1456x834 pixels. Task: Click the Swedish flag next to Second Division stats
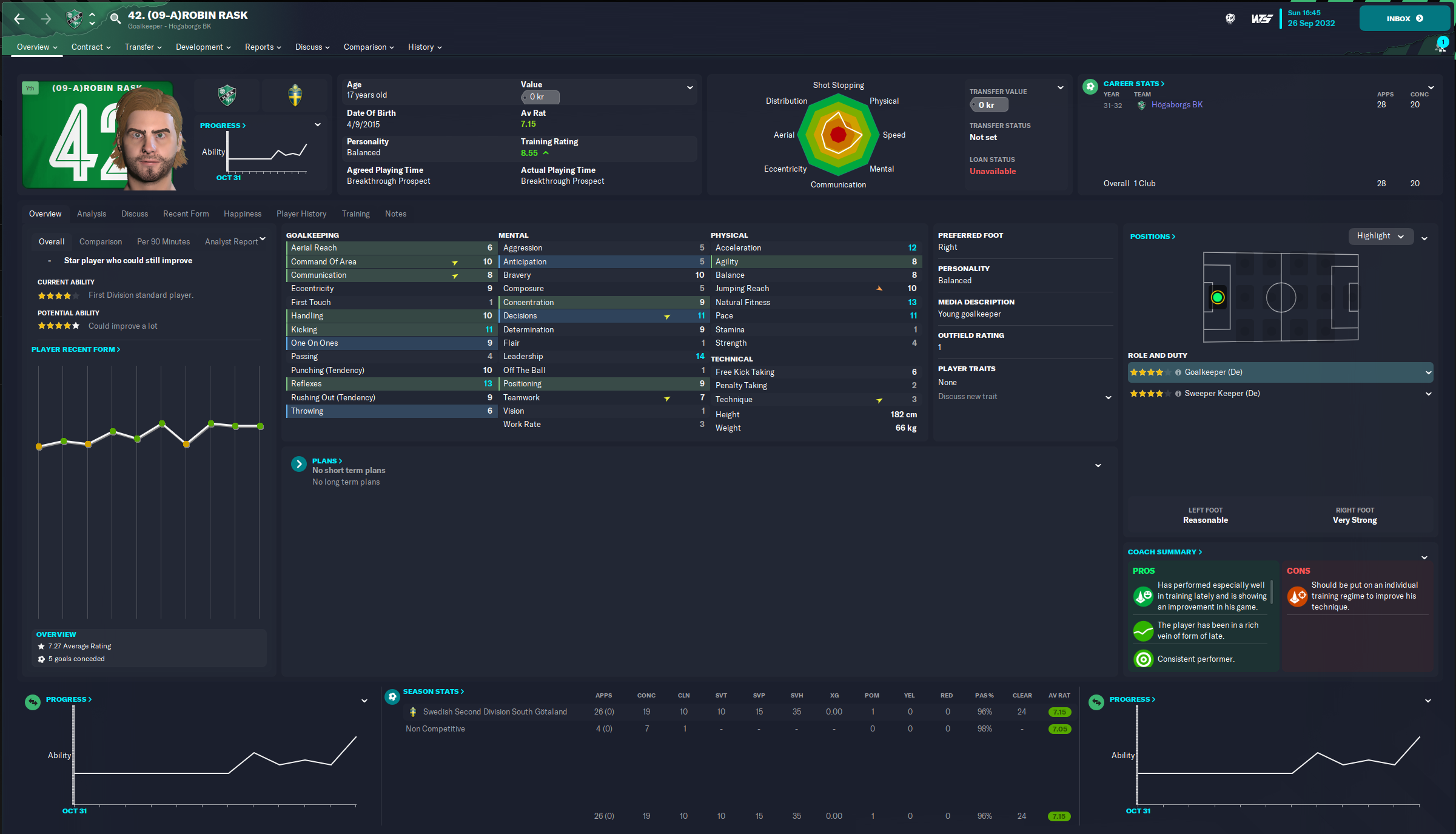pyautogui.click(x=412, y=711)
